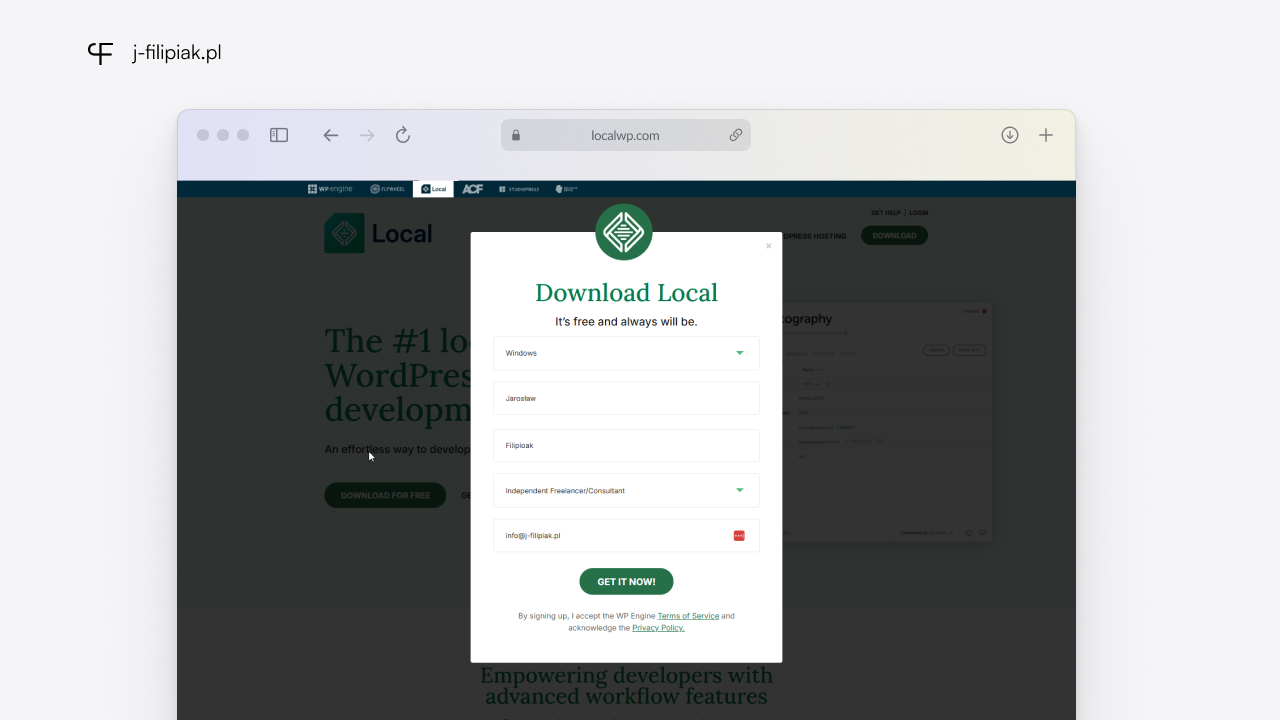Reload the page with the refresh icon
This screenshot has width=1280, height=720.
click(x=403, y=135)
